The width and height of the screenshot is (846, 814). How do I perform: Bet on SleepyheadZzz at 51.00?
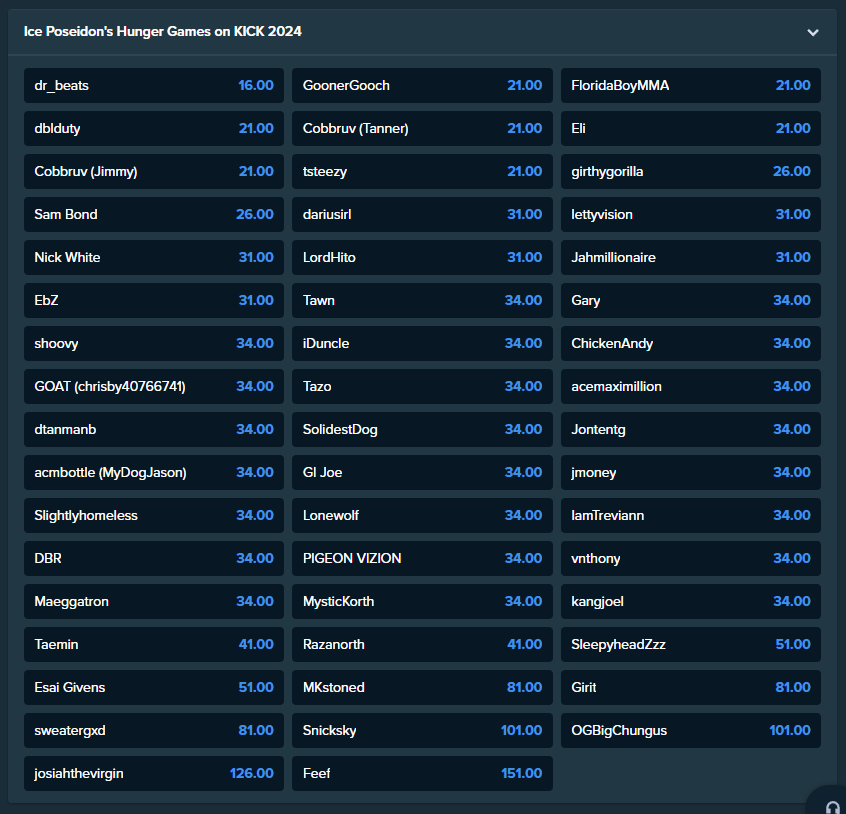pos(691,645)
